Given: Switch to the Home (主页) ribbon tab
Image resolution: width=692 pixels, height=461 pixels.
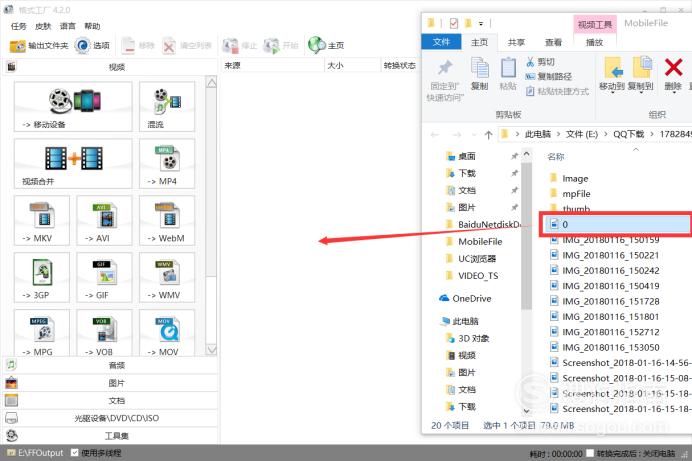Looking at the screenshot, I should coord(480,42).
